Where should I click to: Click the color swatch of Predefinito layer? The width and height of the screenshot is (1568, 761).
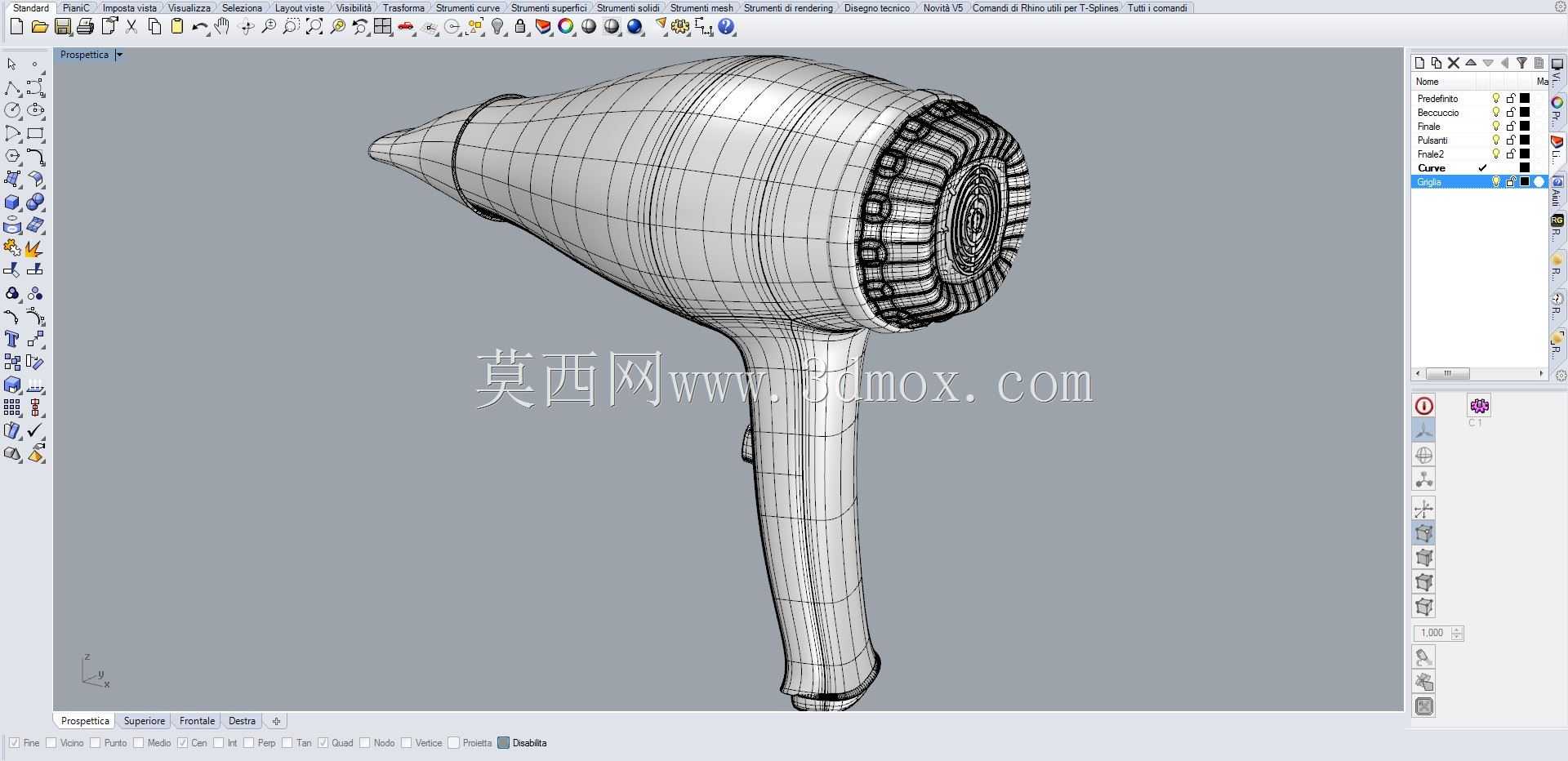(1524, 99)
